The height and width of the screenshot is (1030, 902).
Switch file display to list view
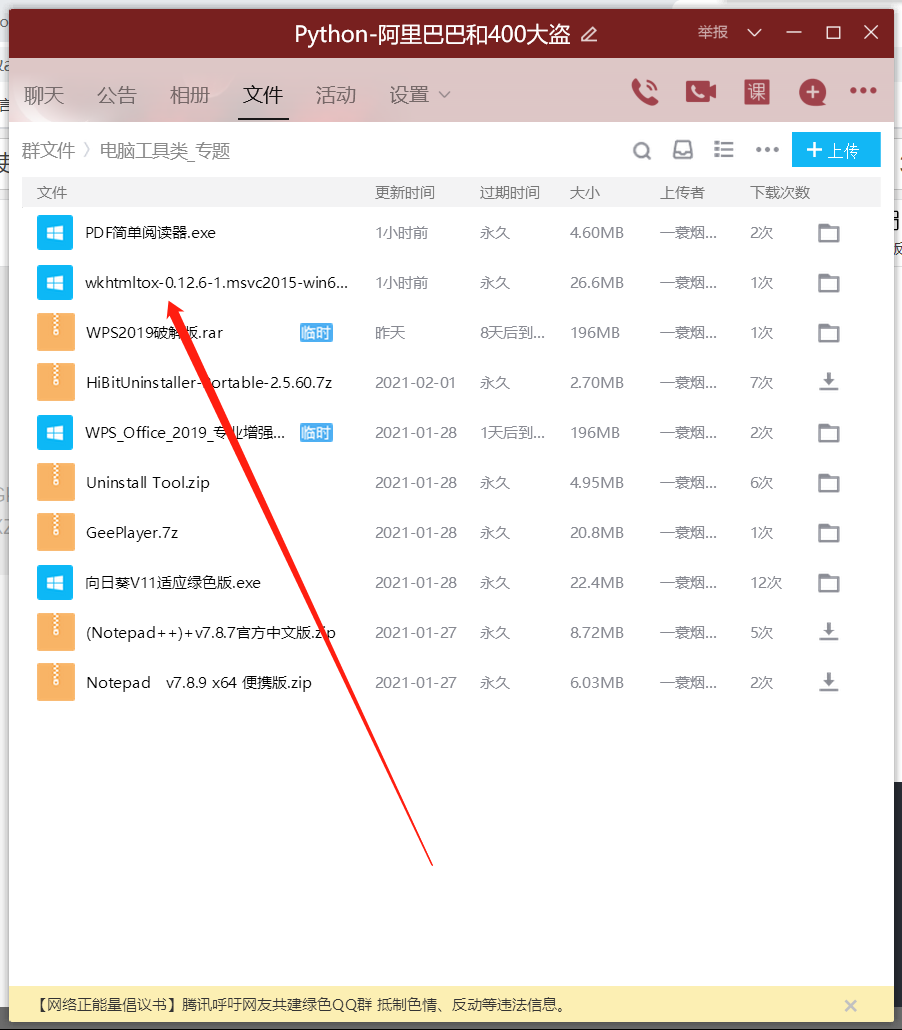tap(723, 150)
